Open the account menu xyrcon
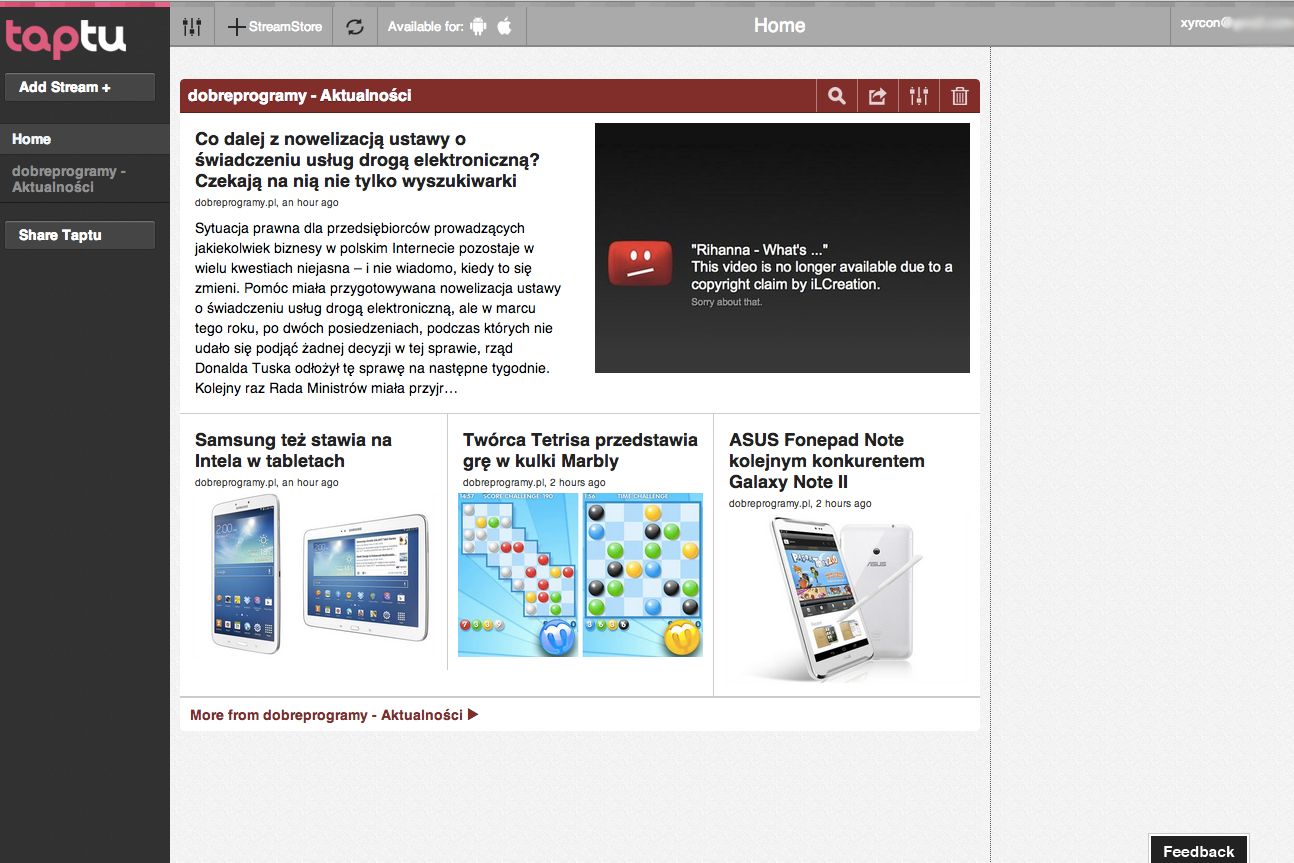This screenshot has height=863, width=1294. click(x=1232, y=24)
